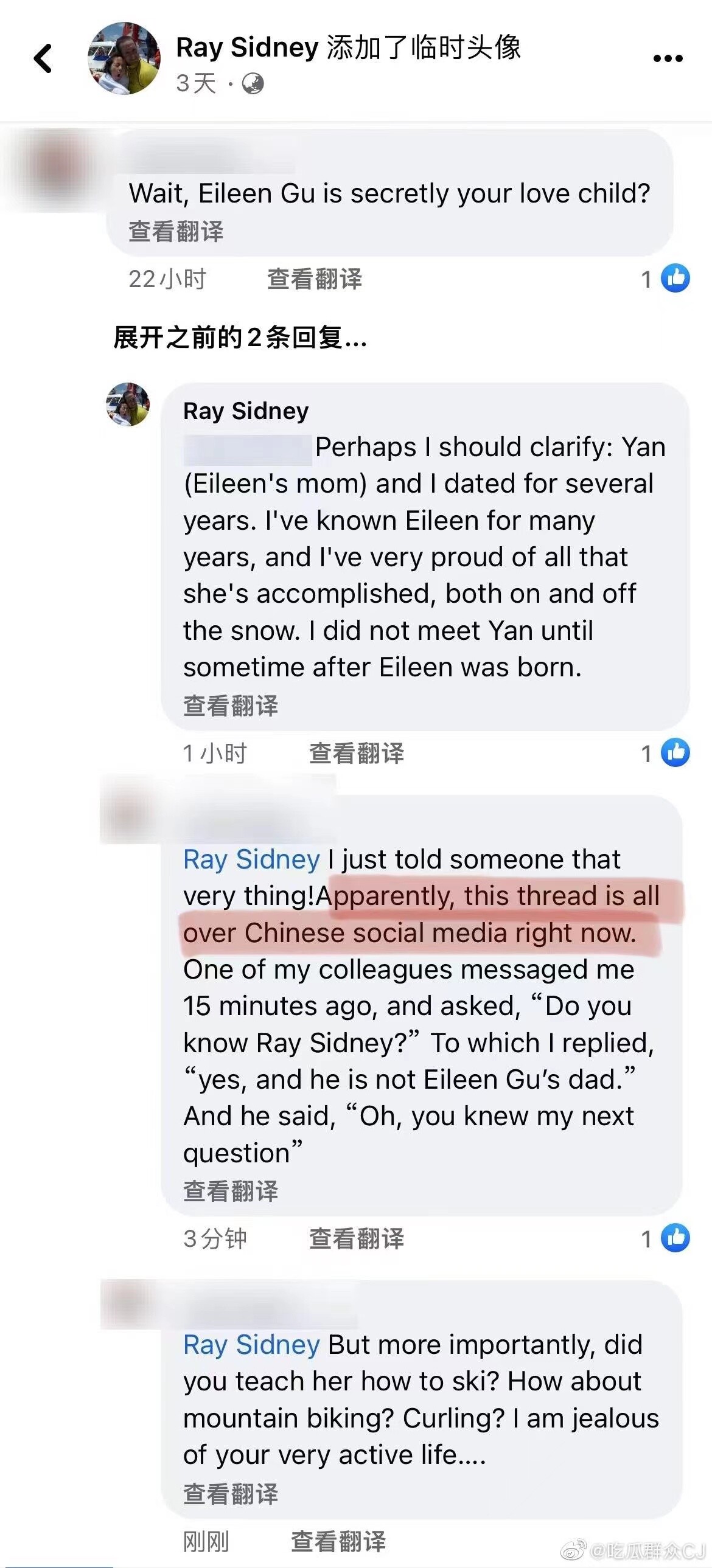This screenshot has height=1568, width=712.
Task: Click the globe public visibility icon
Action: point(253,83)
